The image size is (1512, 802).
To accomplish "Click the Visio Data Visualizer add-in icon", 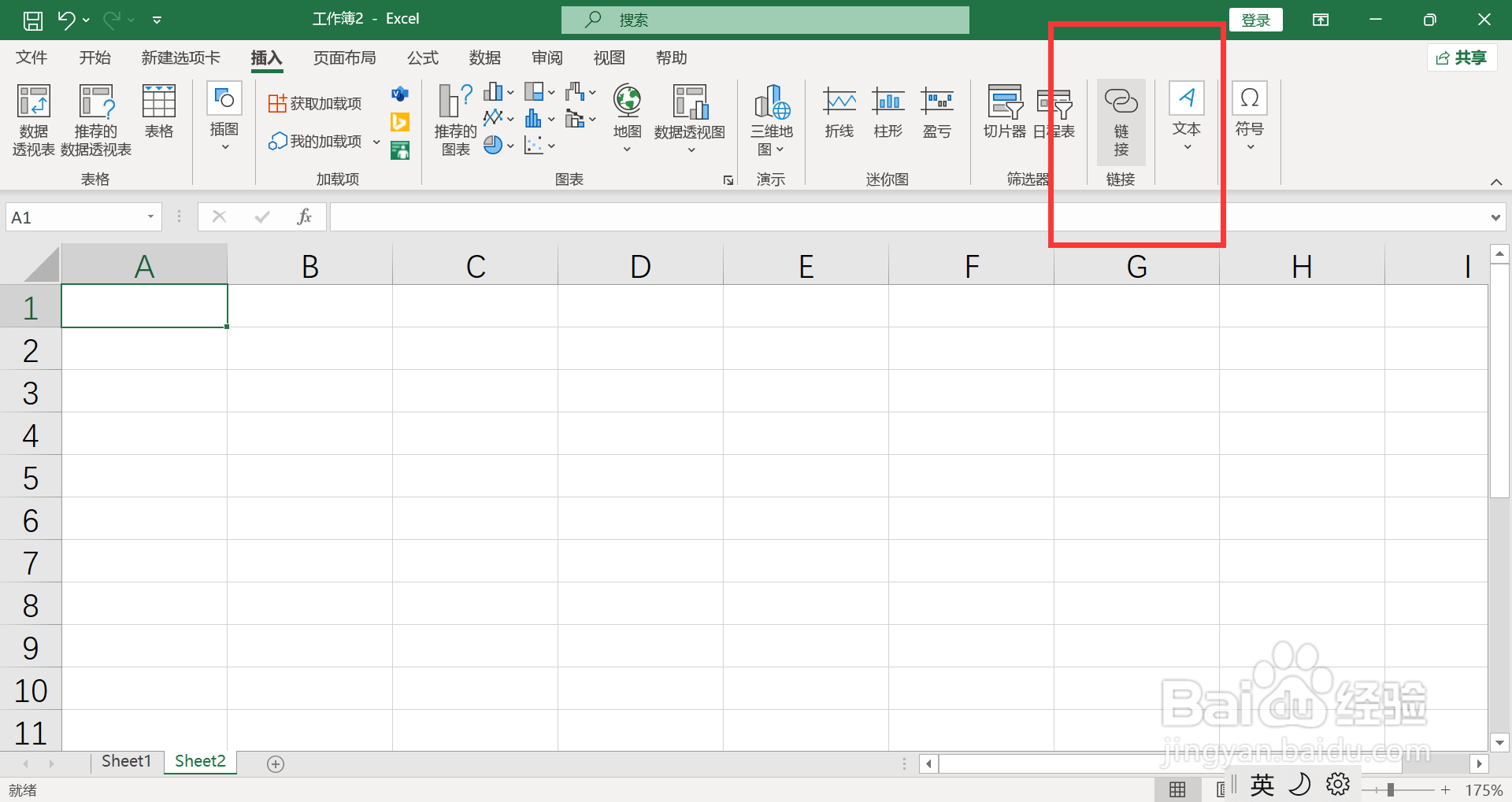I will pyautogui.click(x=400, y=94).
